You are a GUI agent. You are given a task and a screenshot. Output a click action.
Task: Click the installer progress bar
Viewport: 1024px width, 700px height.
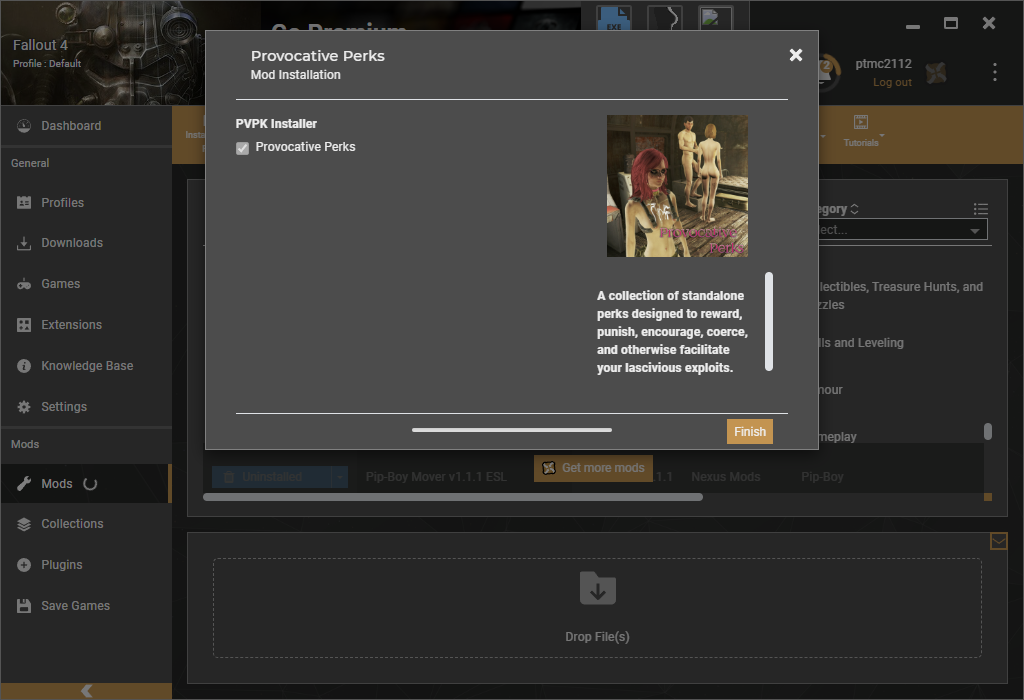tap(512, 430)
